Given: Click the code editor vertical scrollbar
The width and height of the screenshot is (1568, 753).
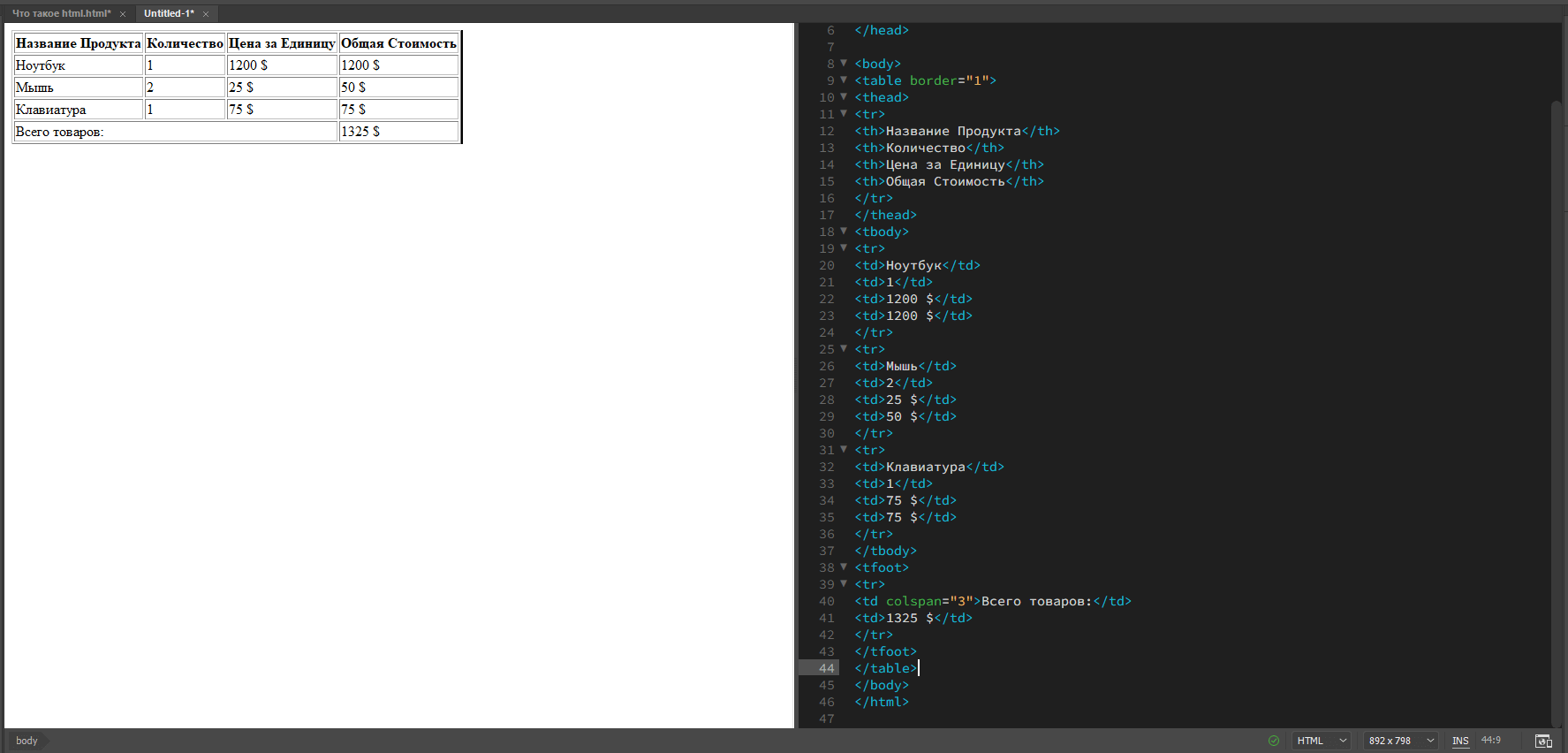Looking at the screenshot, I should (1557, 398).
